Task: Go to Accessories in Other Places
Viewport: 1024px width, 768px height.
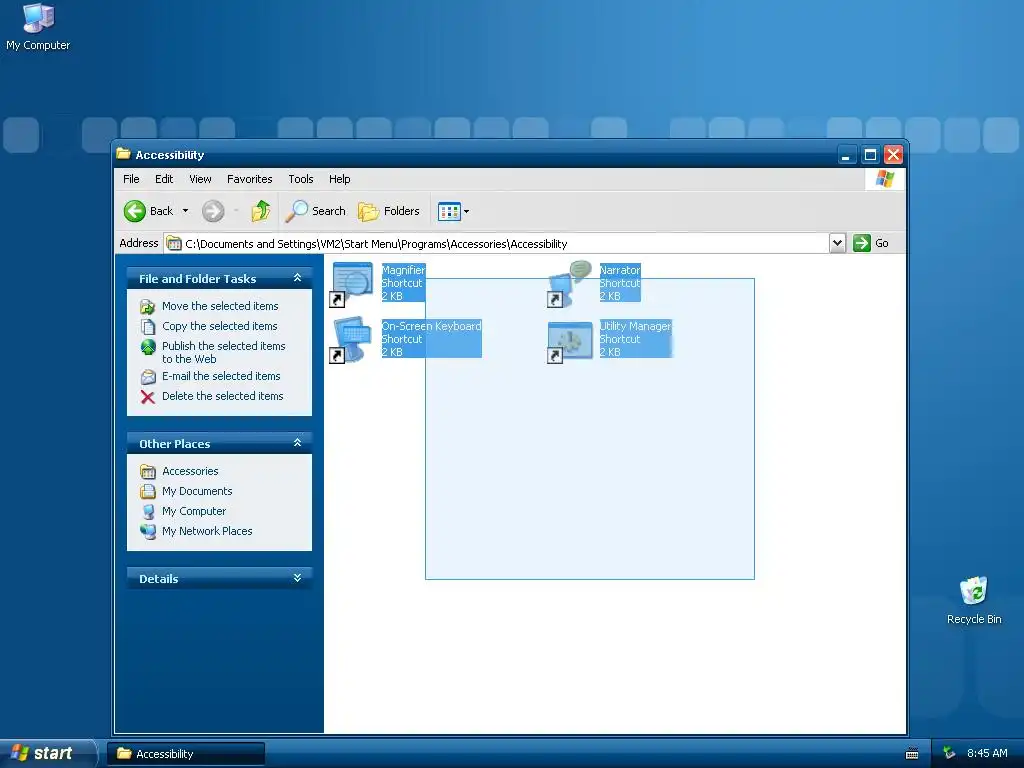Action: point(190,471)
